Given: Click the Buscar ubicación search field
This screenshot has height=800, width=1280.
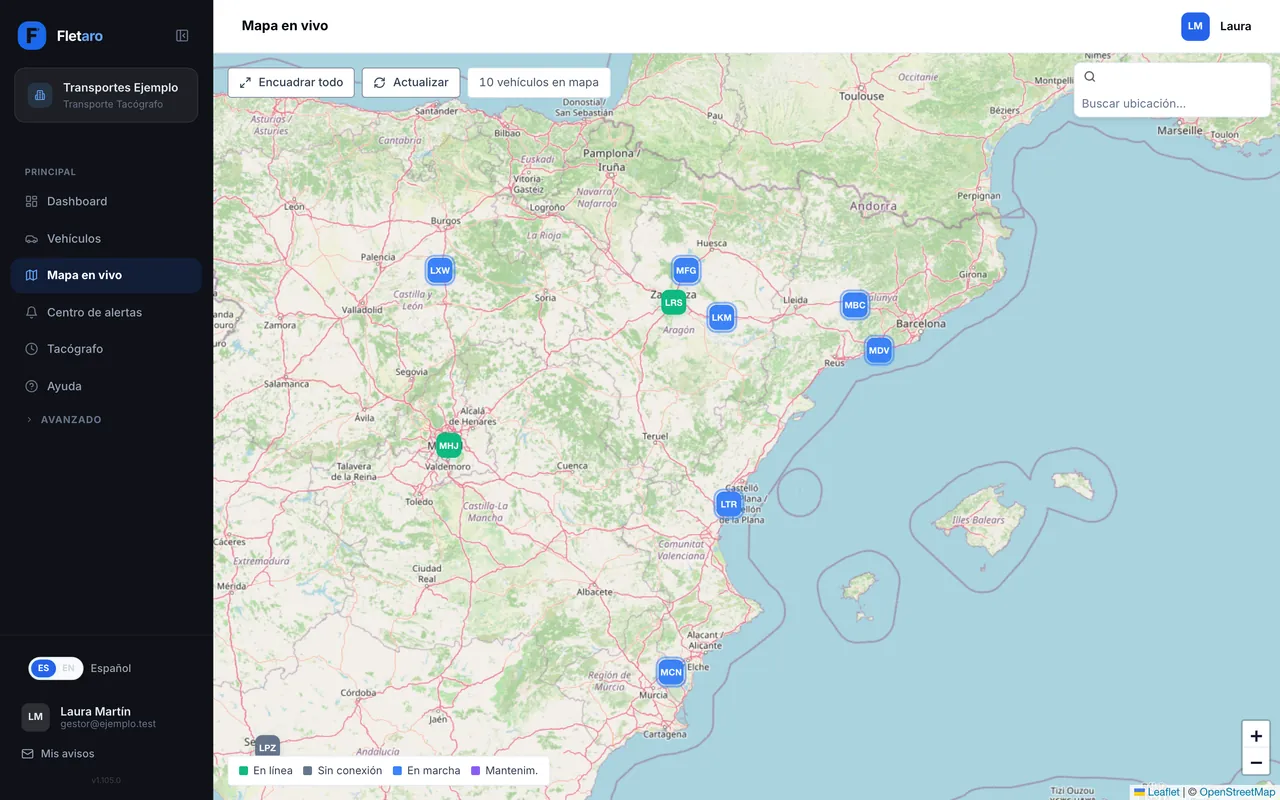Looking at the screenshot, I should click(x=1171, y=103).
